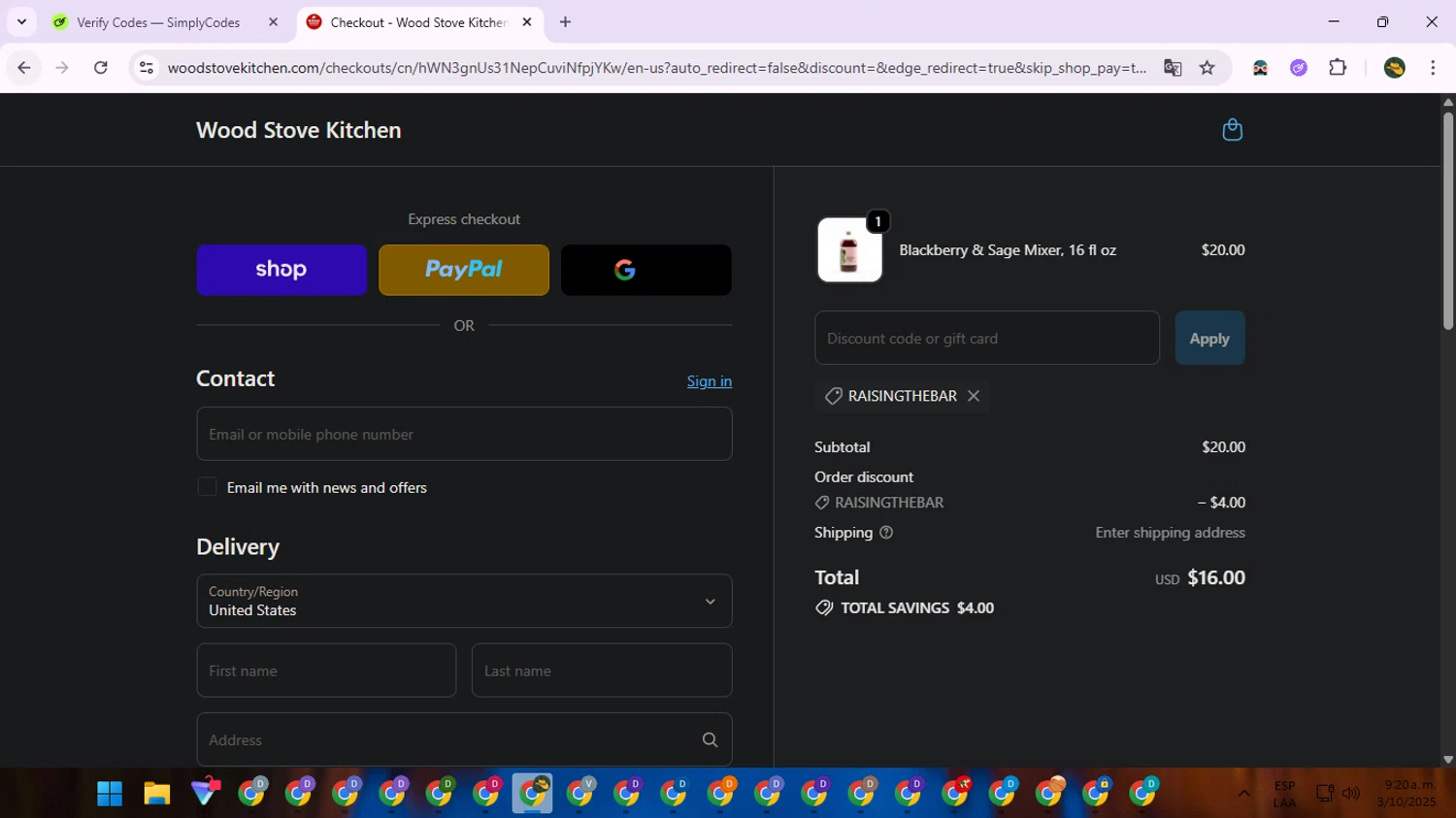Open the Google Translate icon in address bar
The height and width of the screenshot is (818, 1456).
1173,68
